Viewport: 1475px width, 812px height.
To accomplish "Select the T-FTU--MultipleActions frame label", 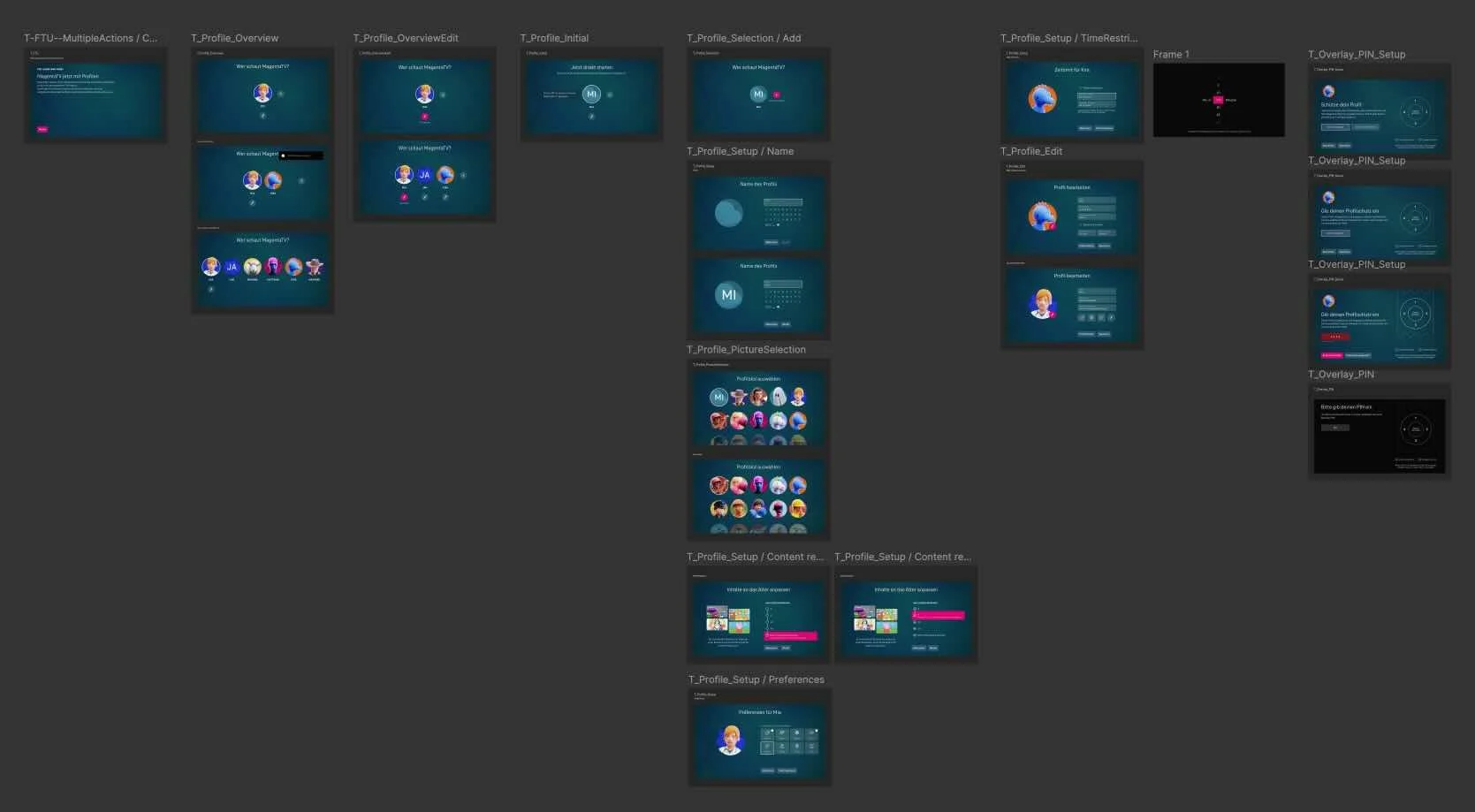I will pos(90,38).
